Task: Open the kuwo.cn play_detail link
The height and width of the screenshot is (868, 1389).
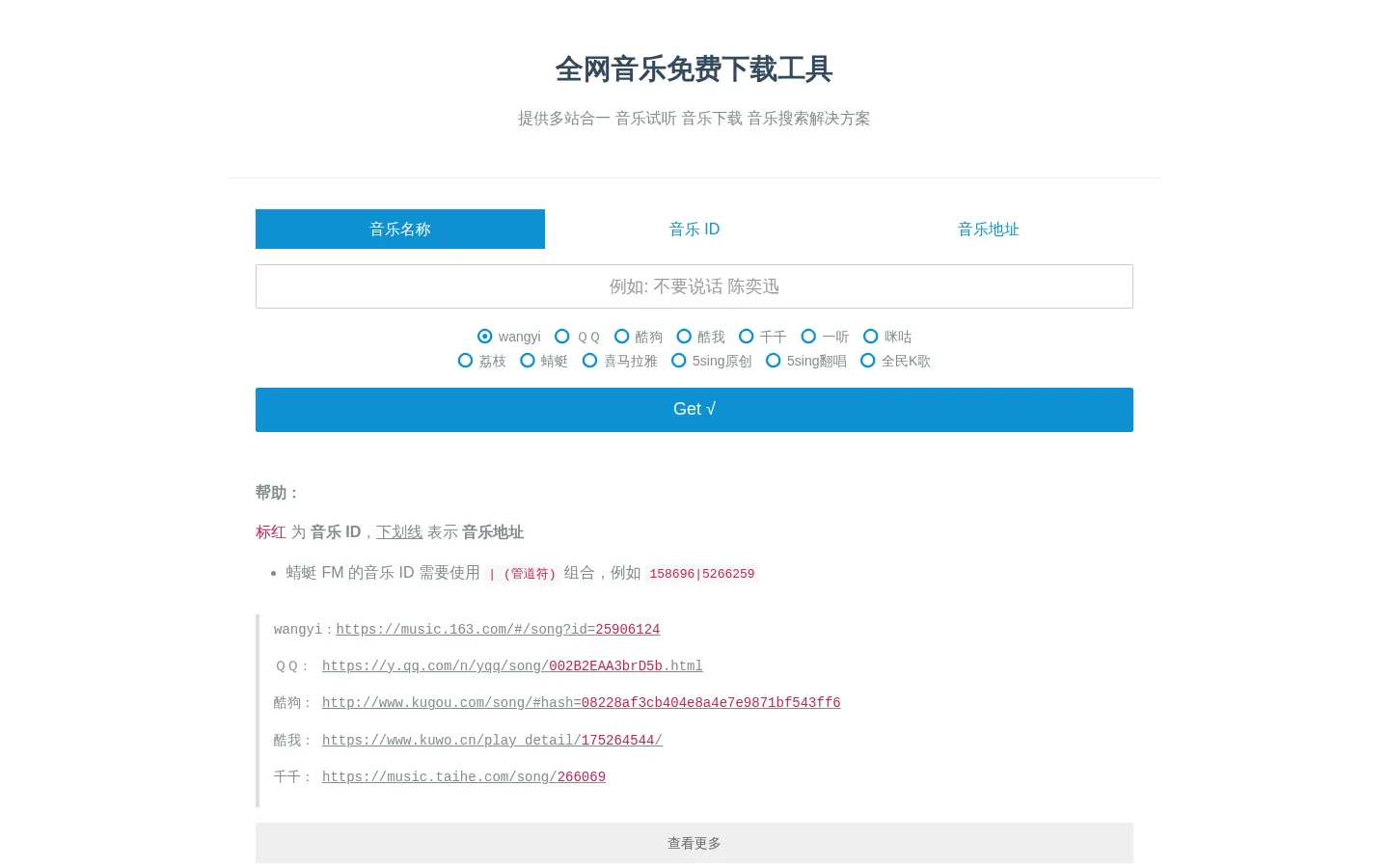Action: 492,741
